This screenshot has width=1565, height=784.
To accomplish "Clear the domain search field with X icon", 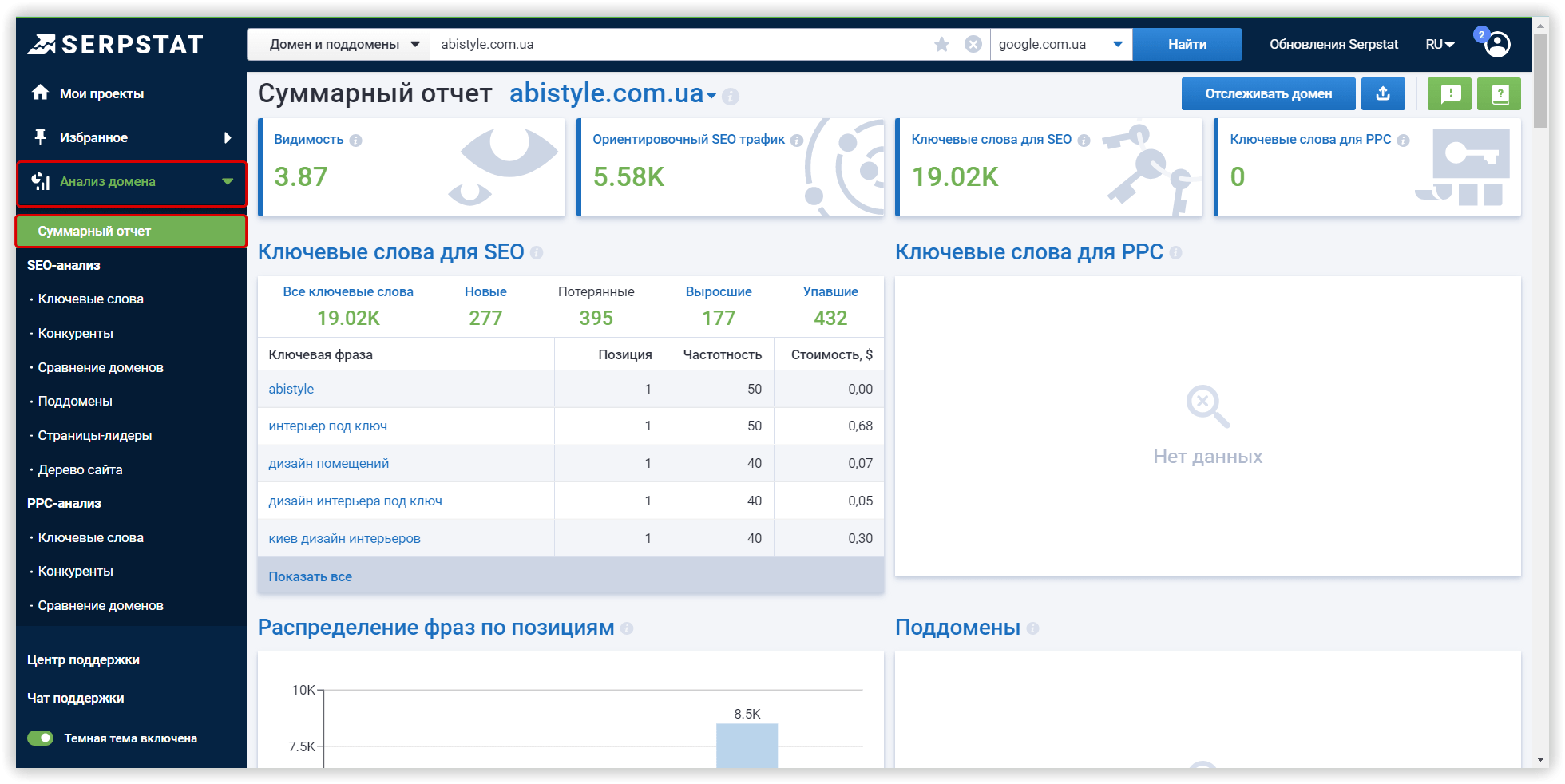I will pos(973,45).
